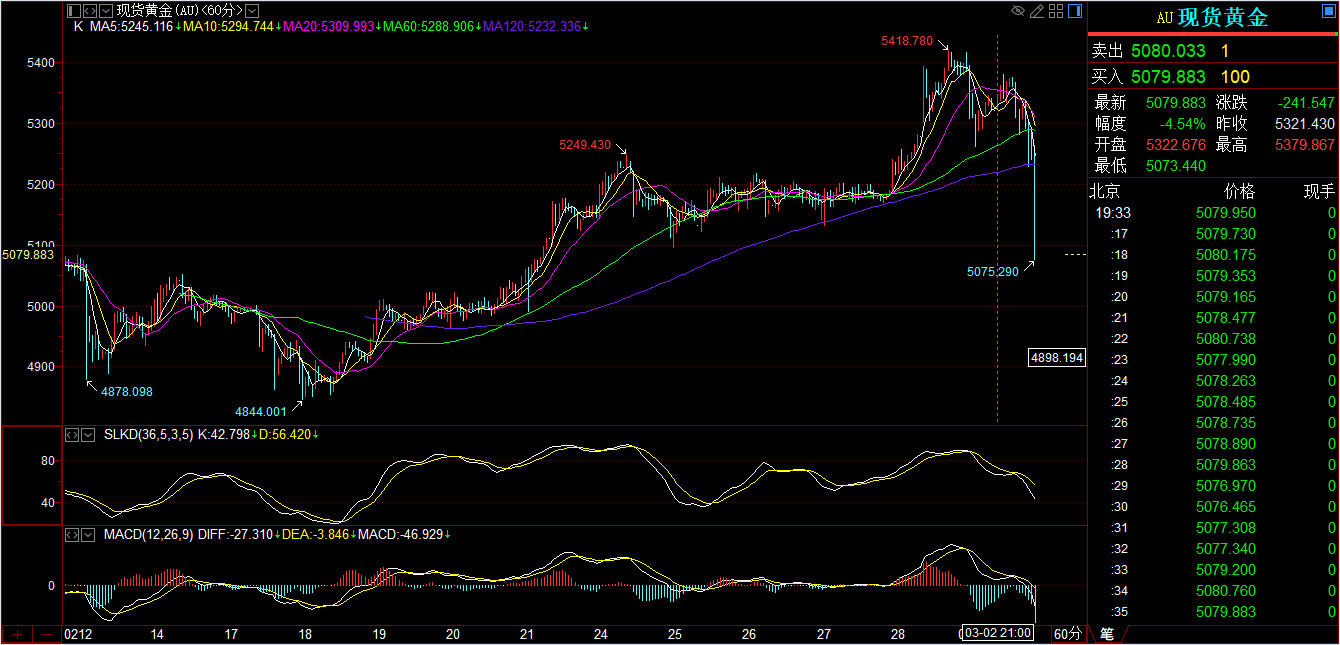Click the 60分 period label at bottom right
1340x645 pixels.
point(1068,634)
